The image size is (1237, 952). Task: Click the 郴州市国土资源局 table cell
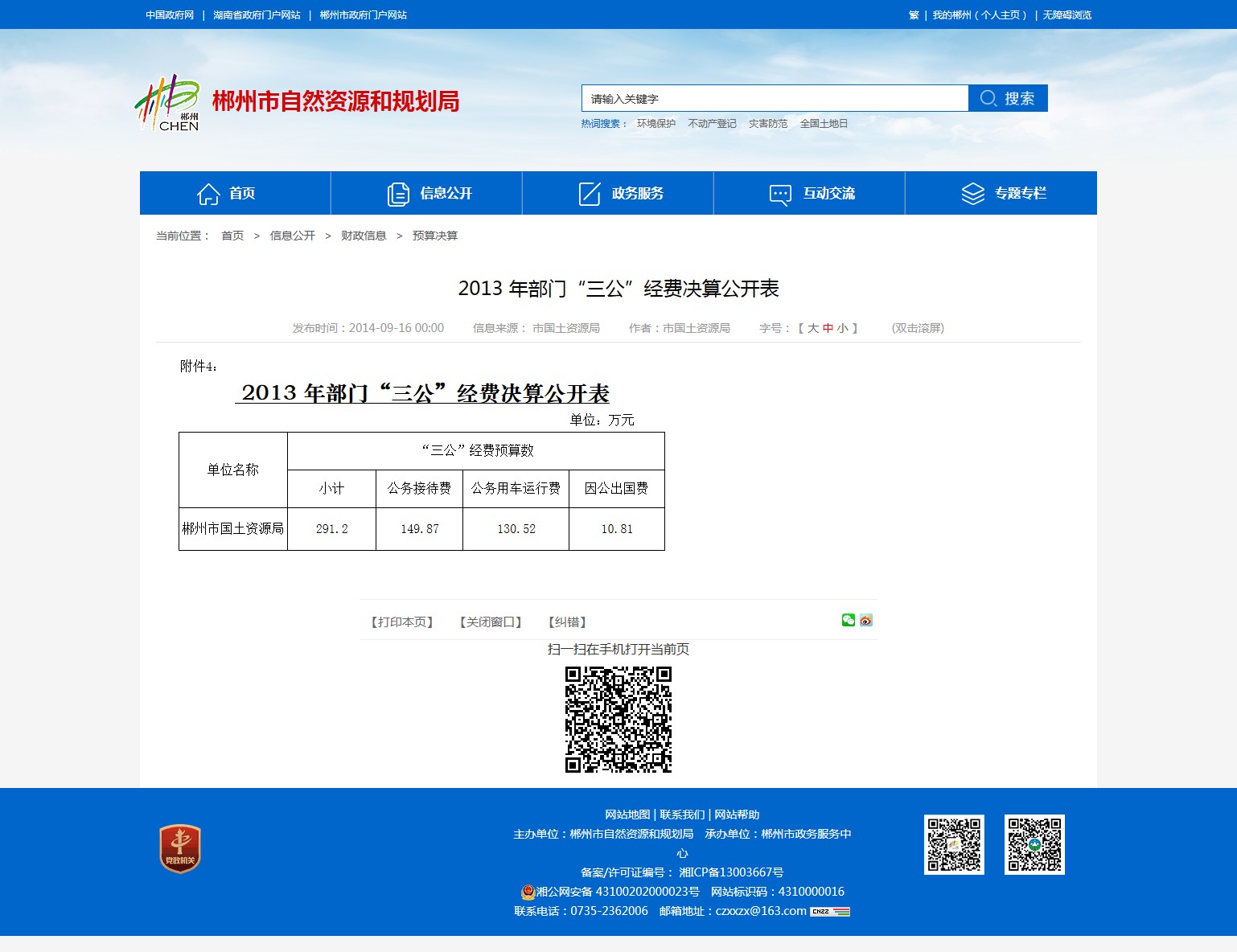point(233,529)
